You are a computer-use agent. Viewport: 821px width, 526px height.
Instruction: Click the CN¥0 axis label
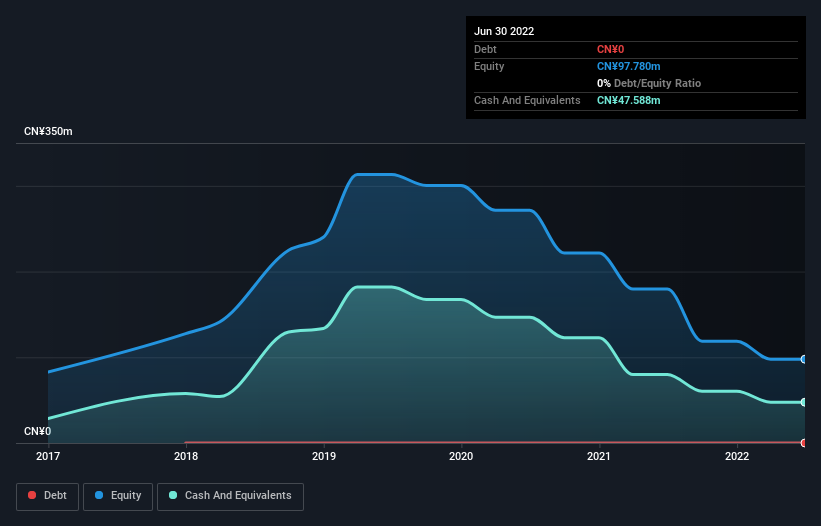click(38, 431)
